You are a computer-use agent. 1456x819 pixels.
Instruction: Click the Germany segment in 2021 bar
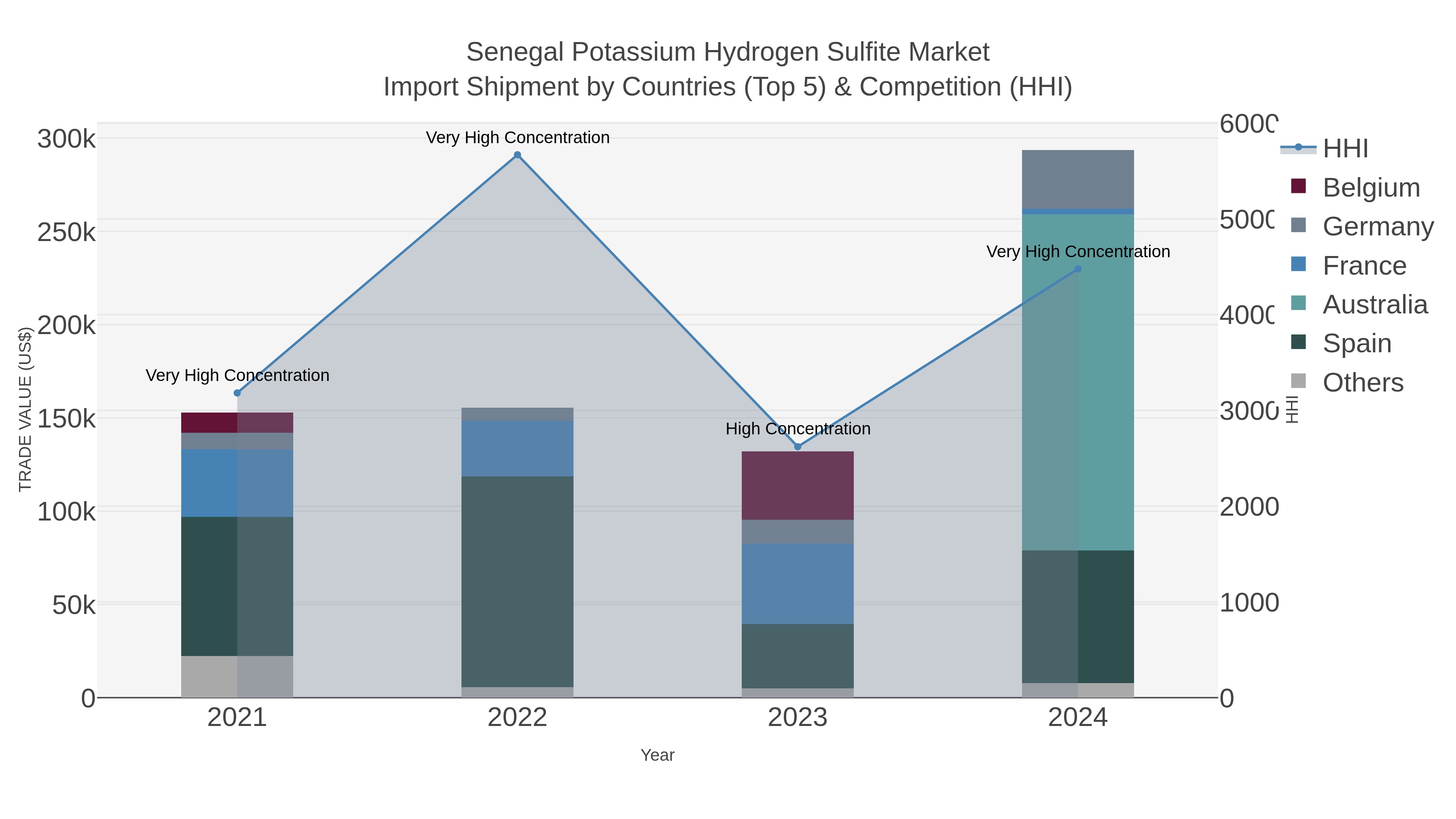(237, 441)
